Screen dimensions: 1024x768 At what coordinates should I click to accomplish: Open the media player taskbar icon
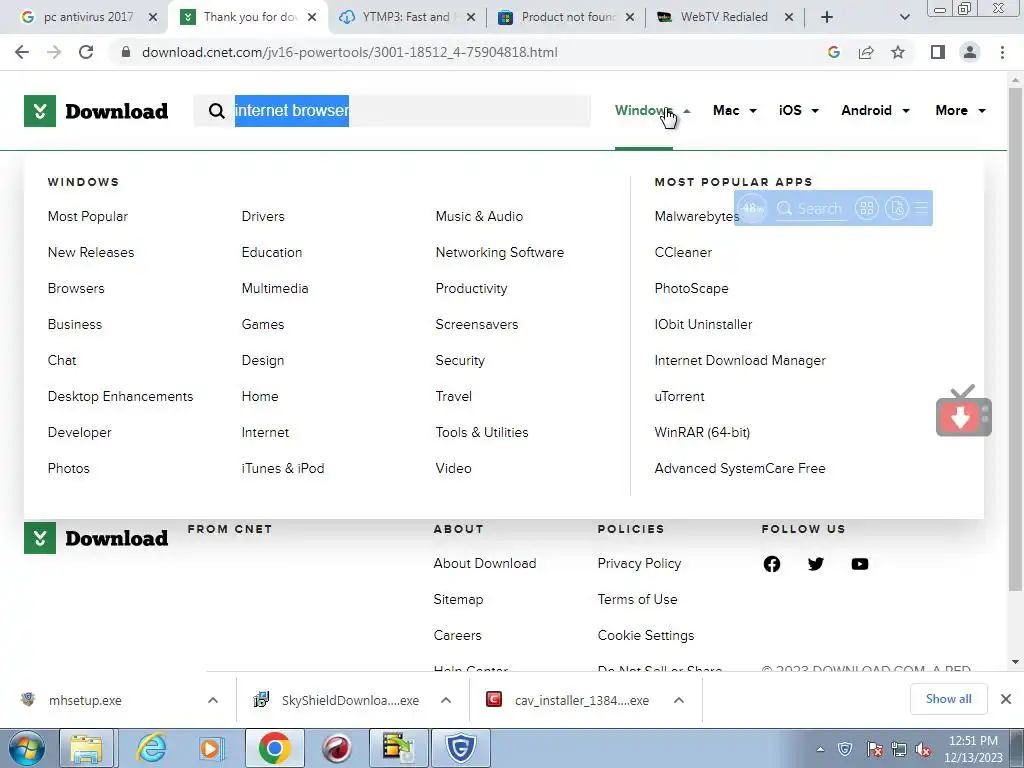coord(211,748)
